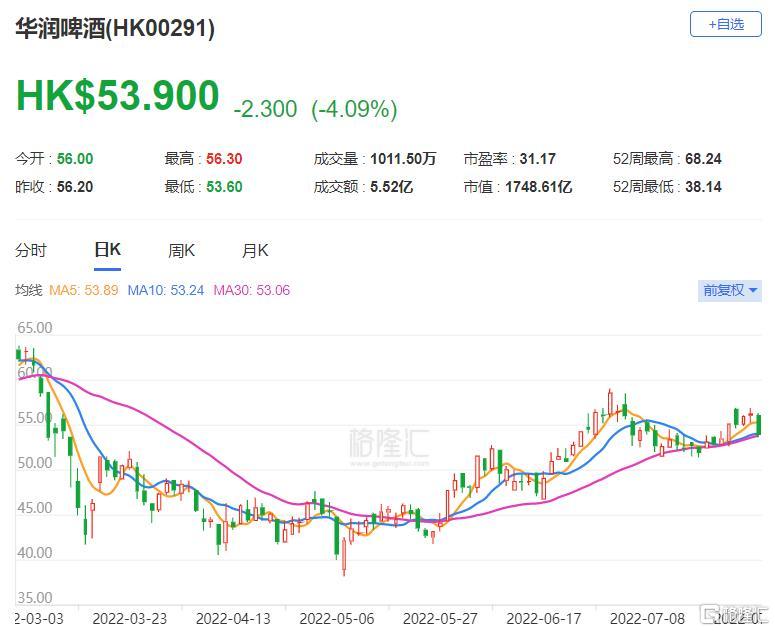Image resolution: width=775 pixels, height=631 pixels.
Task: Click the MA30: 53.06 legend label
Action: click(x=252, y=290)
